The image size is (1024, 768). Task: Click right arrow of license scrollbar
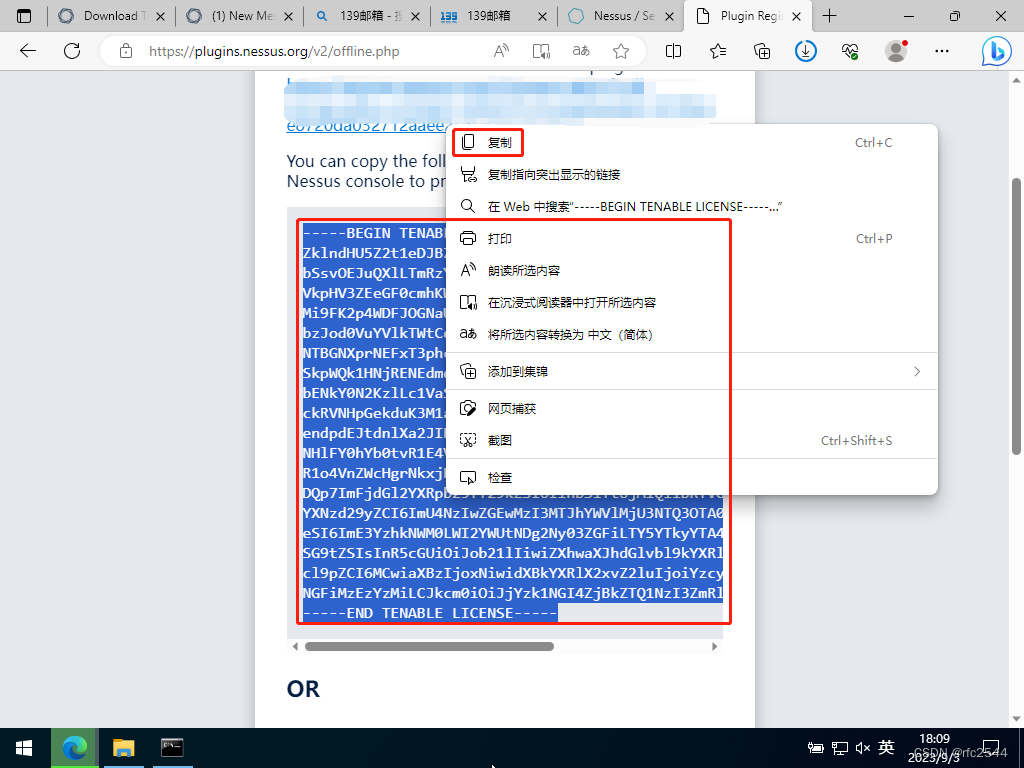click(714, 647)
